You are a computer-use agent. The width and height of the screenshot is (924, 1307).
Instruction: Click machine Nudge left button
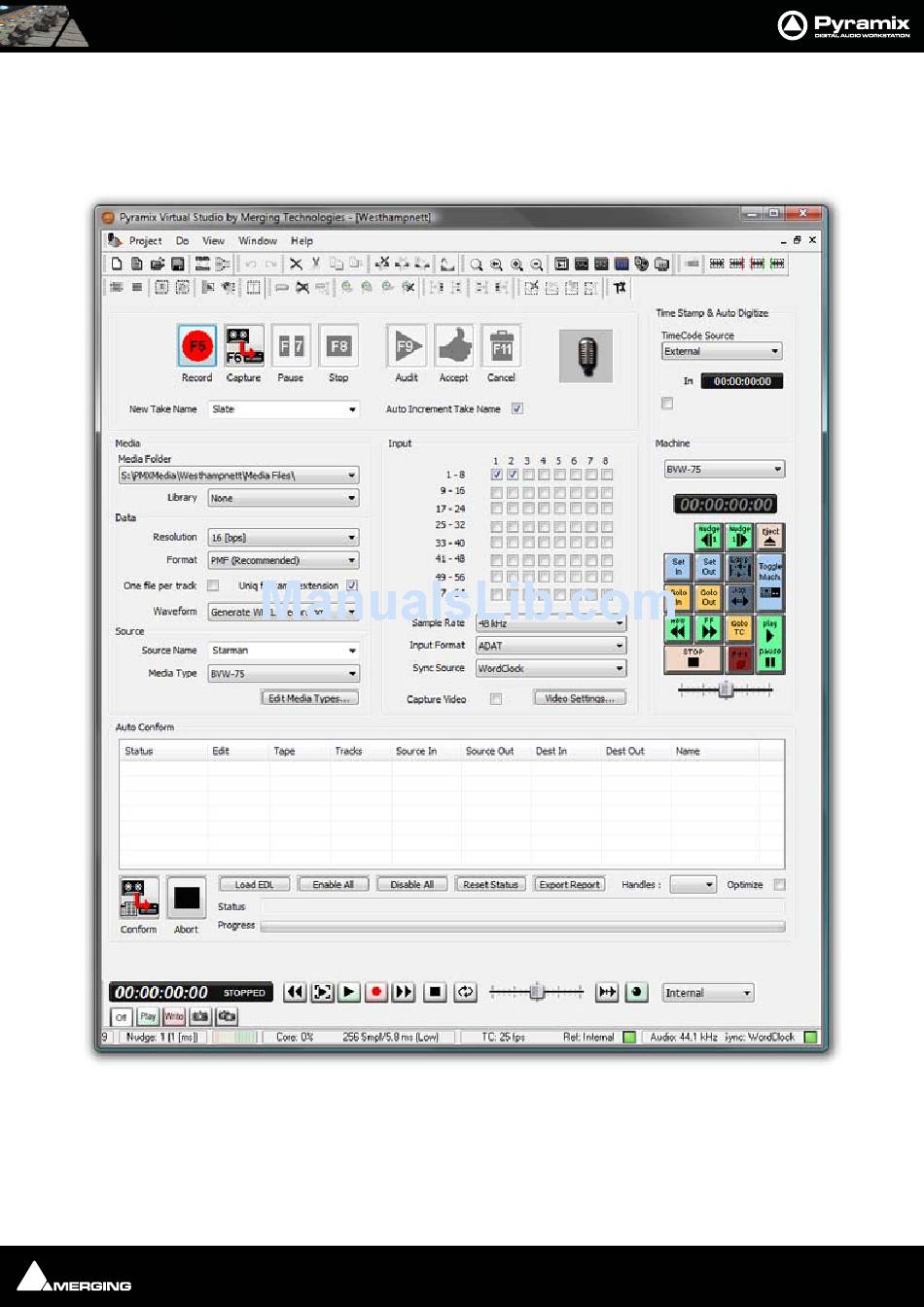[x=709, y=537]
